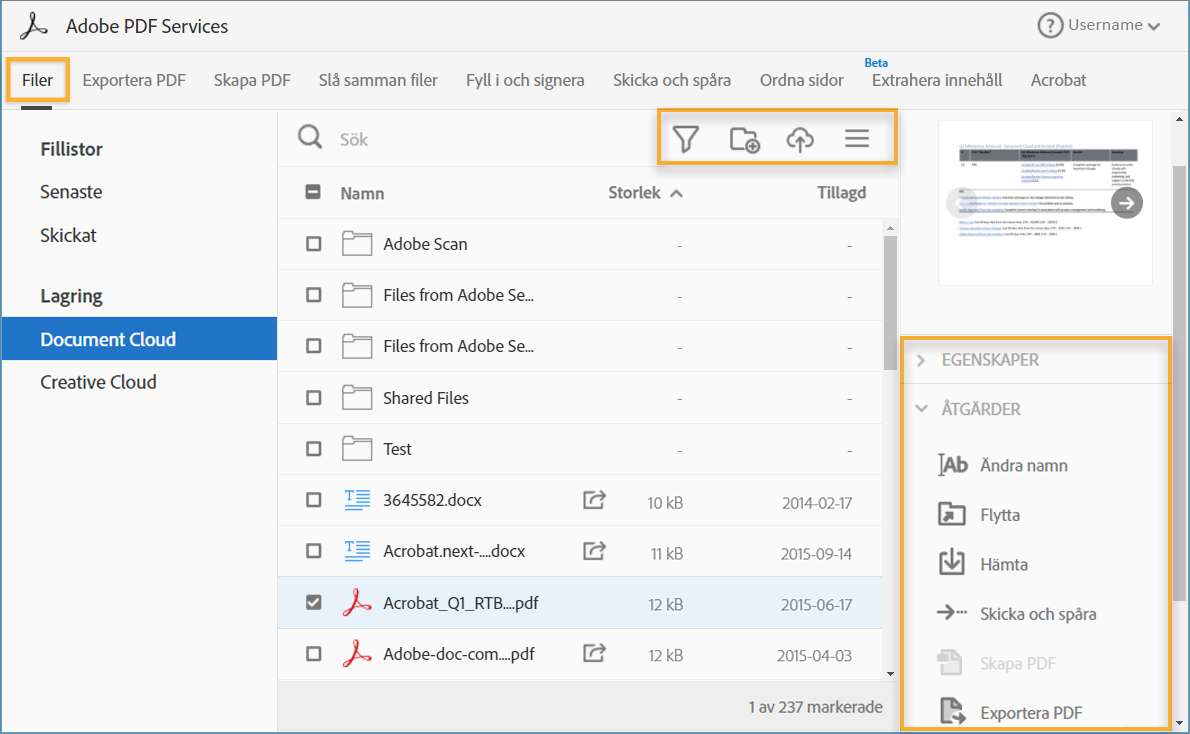
Task: Check the Acrobat.next docx checkbox
Action: point(313,550)
